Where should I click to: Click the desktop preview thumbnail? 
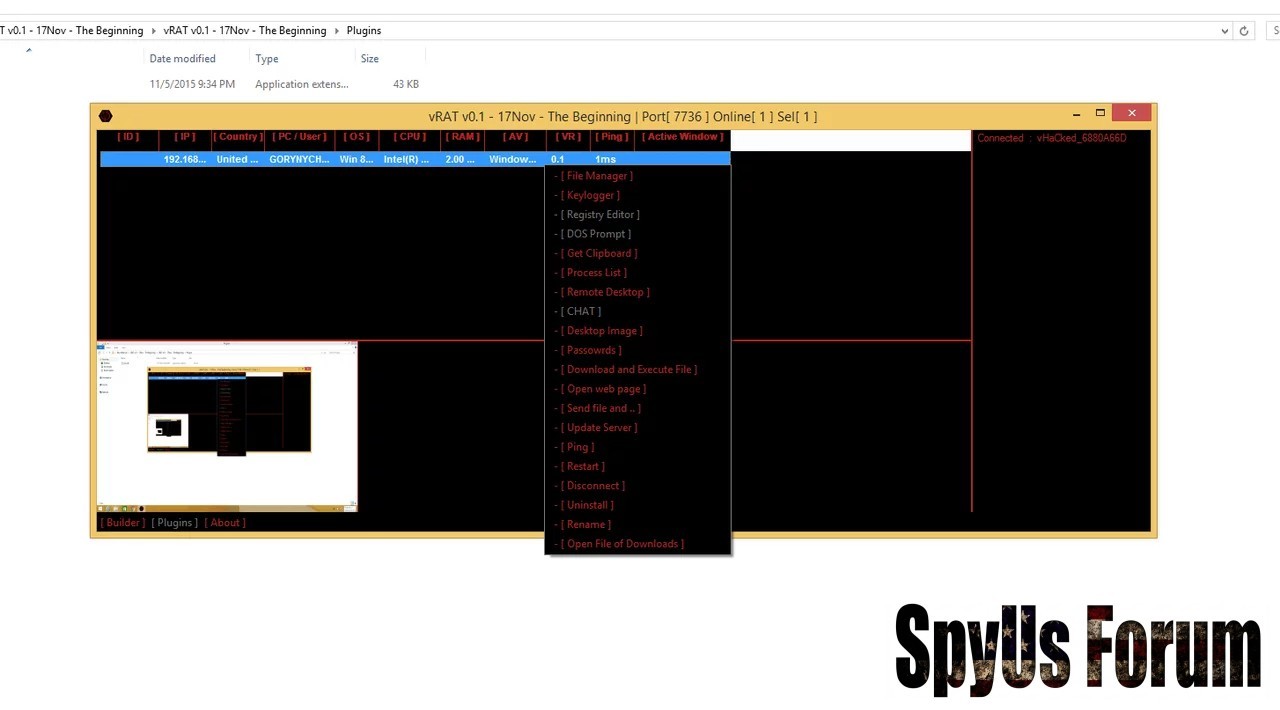tap(227, 427)
